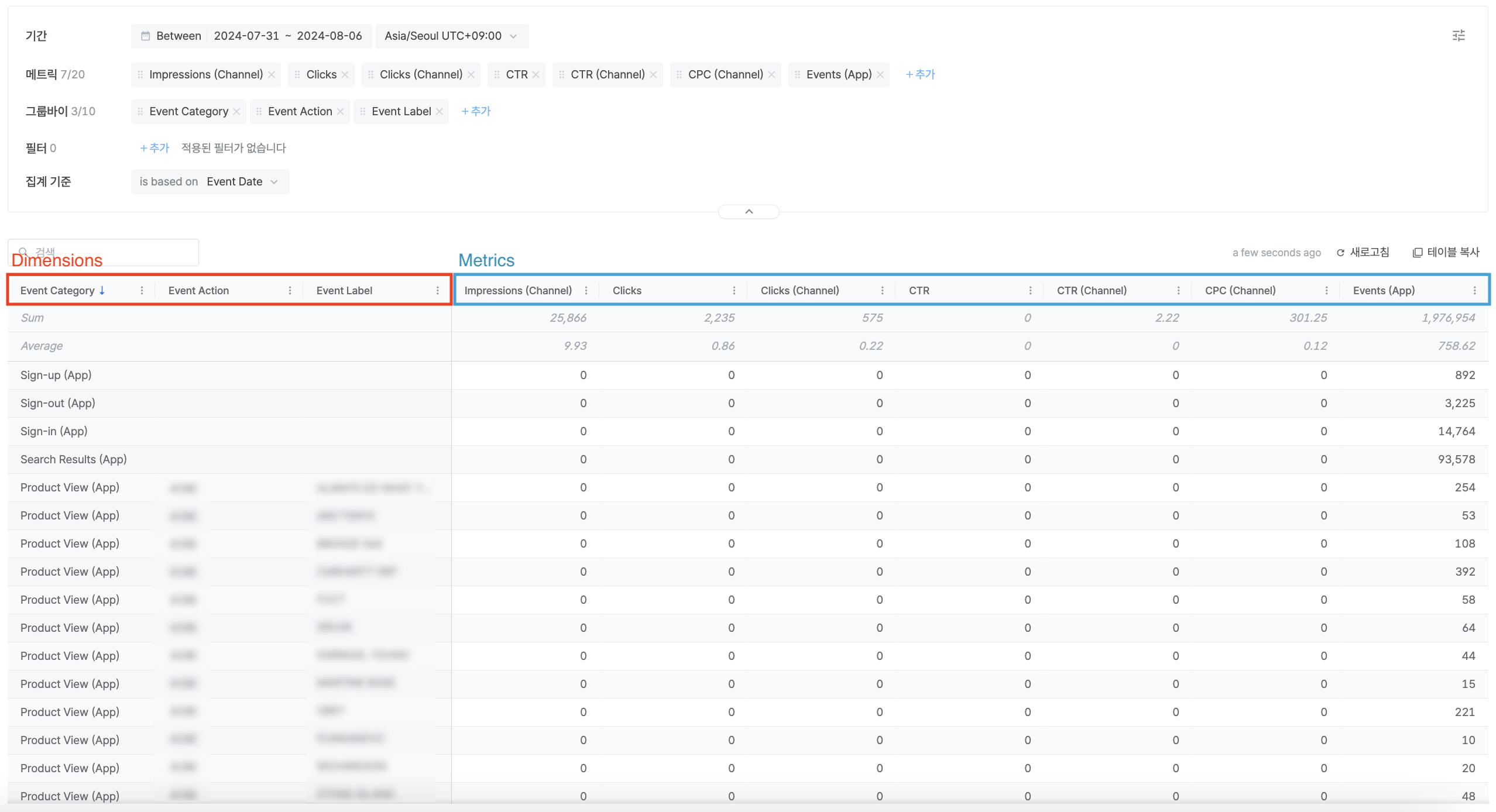Click the Sum CPC (Channel) value 301.25
The width and height of the screenshot is (1496, 812).
pyautogui.click(x=1308, y=318)
